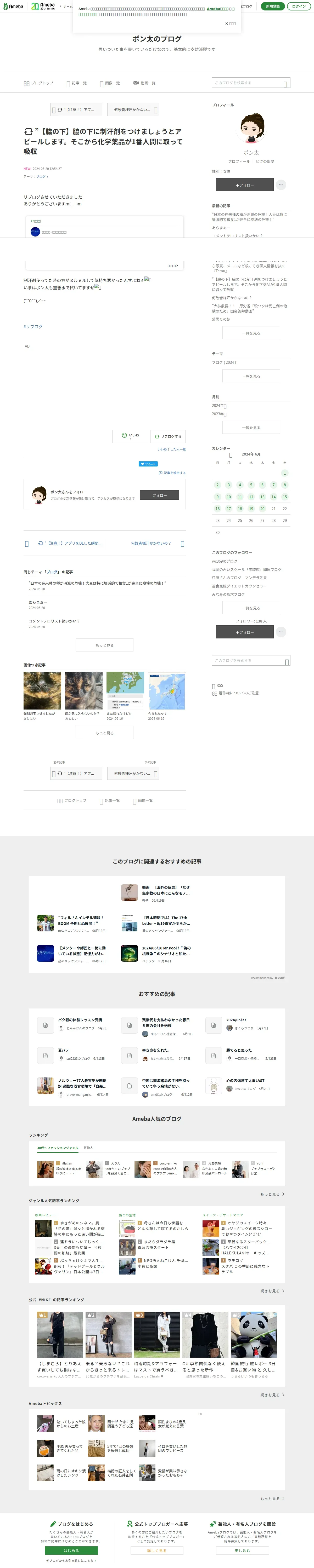
Task: Open ブログトップ in bottom article navigation
Action: coord(71,800)
